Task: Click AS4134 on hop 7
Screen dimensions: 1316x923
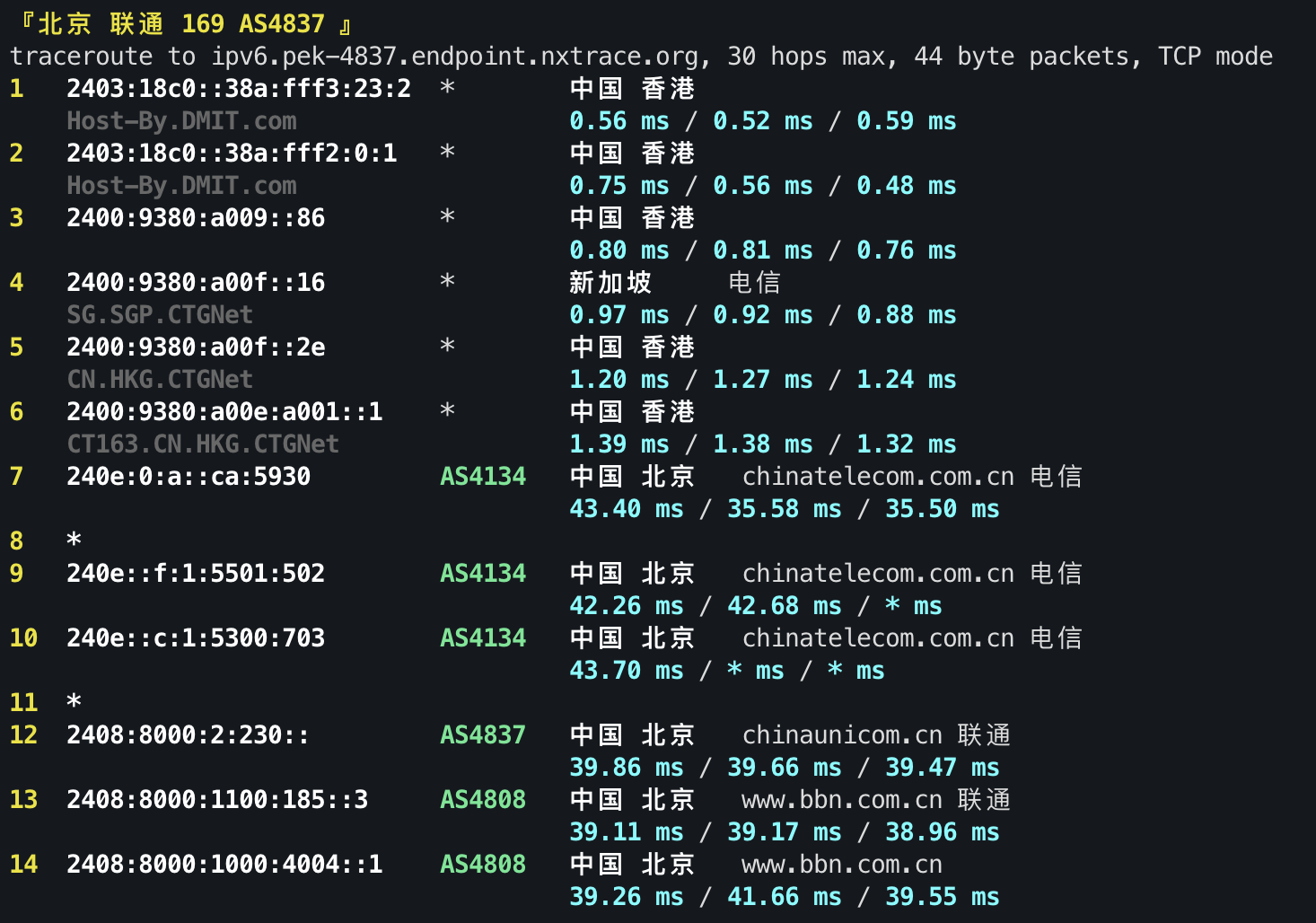Action: click(x=483, y=477)
